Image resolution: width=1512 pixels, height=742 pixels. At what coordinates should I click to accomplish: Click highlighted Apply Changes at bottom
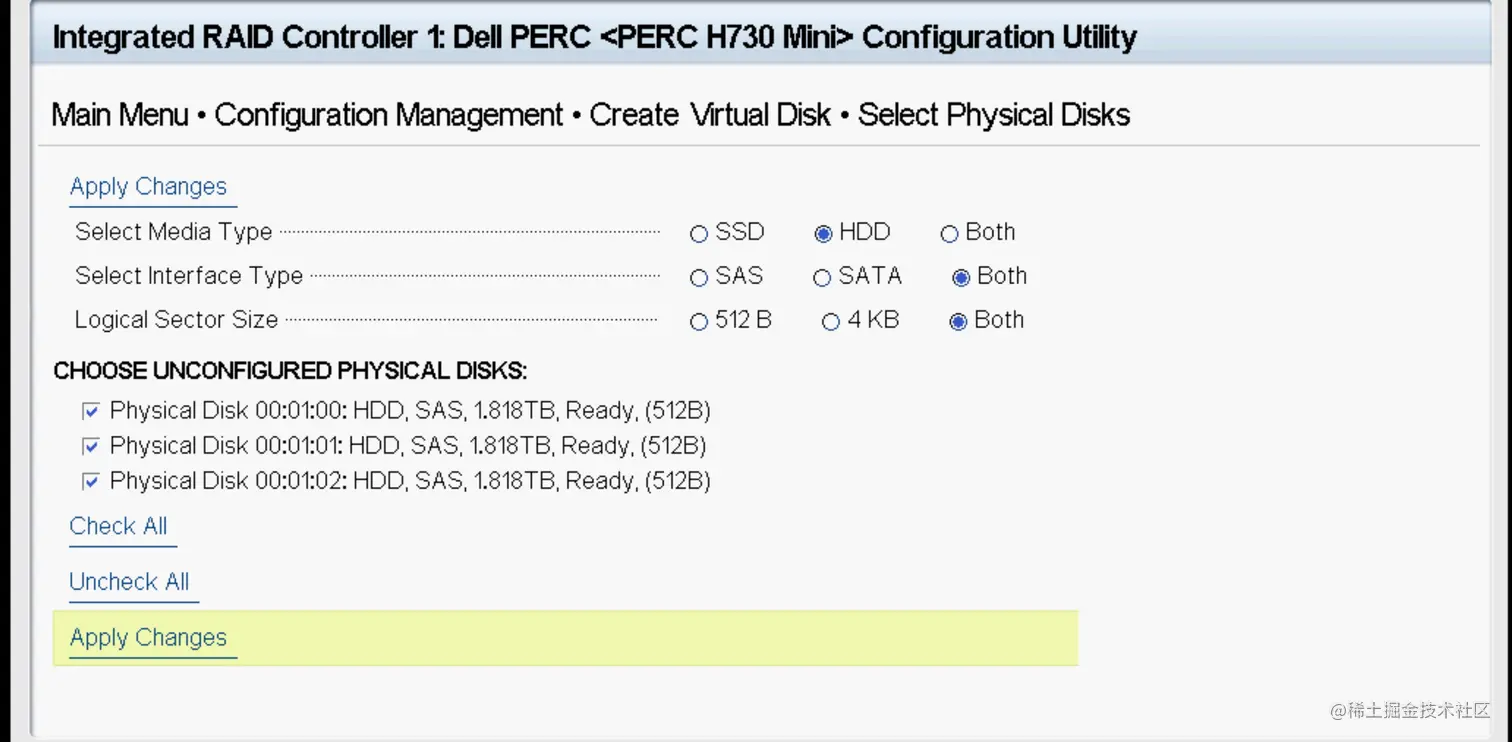(148, 638)
